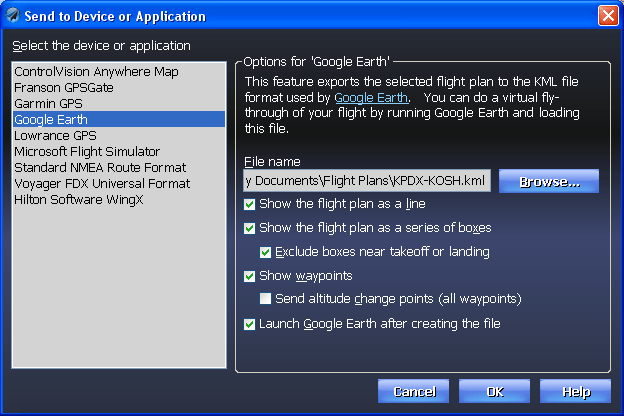624x416 pixels.
Task: Select Standard NMEA Route Format
Action: point(119,167)
